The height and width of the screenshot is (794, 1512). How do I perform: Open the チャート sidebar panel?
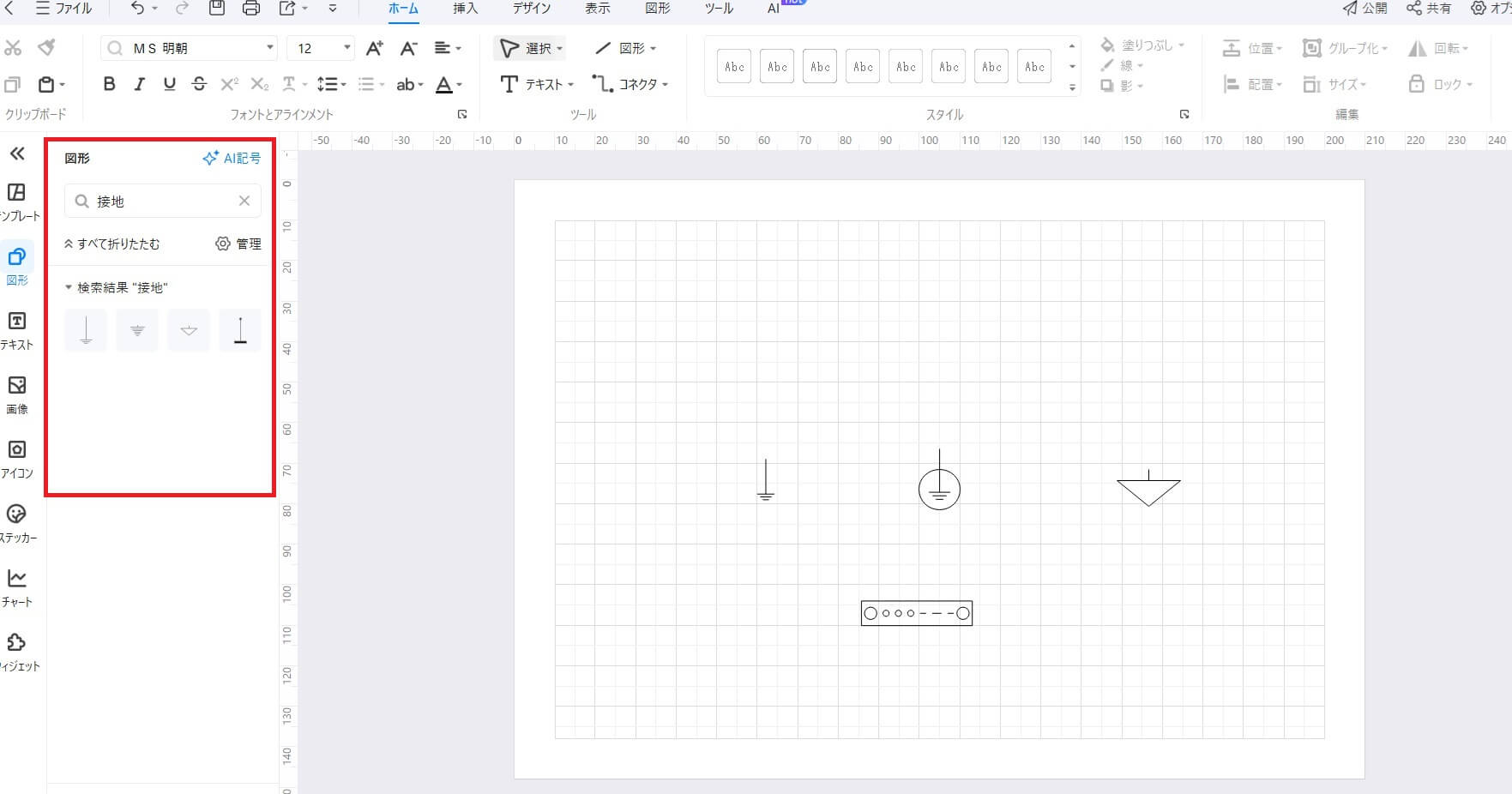(x=17, y=588)
